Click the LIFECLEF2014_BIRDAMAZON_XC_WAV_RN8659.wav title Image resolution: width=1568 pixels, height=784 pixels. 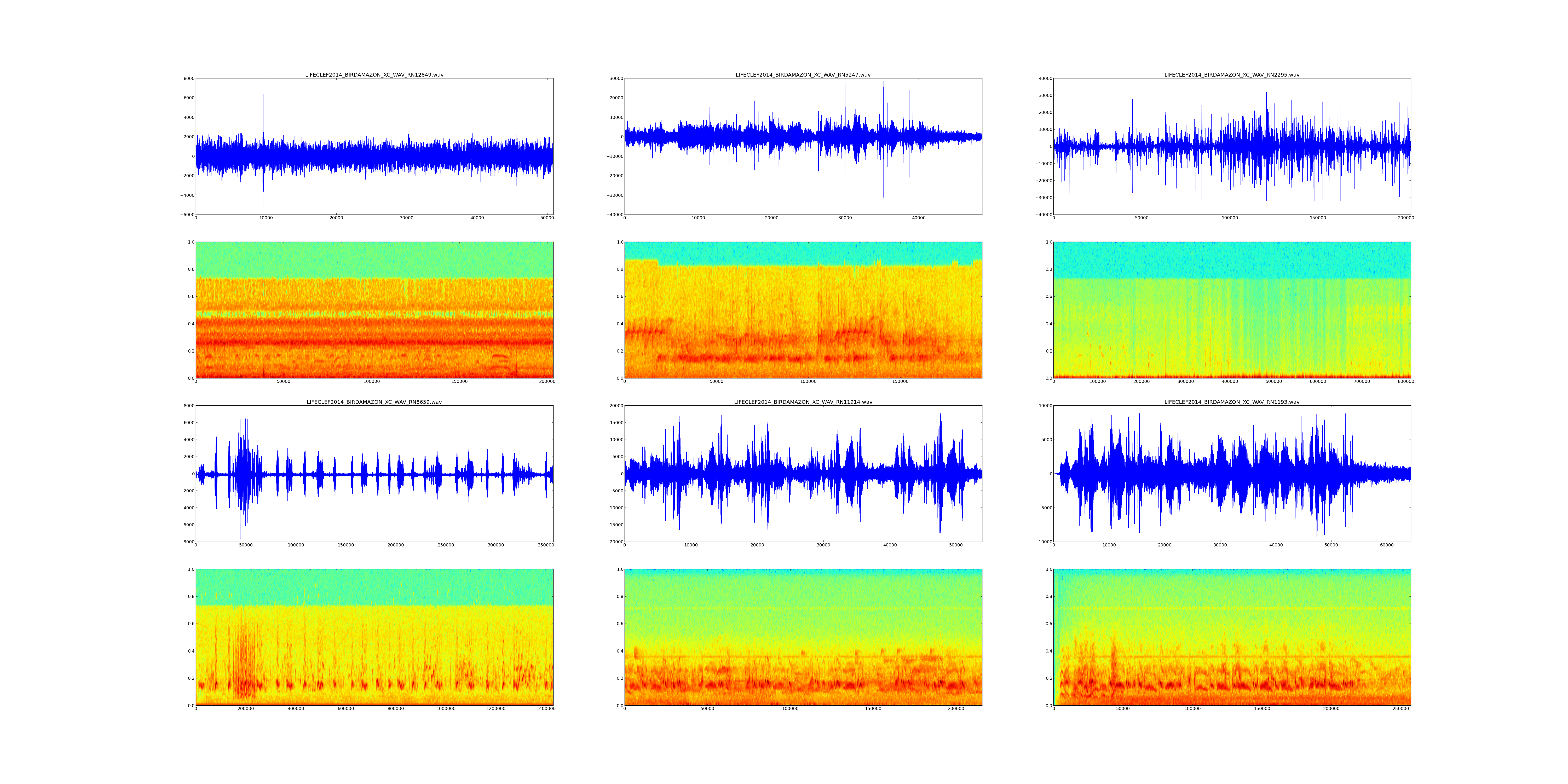(x=374, y=402)
